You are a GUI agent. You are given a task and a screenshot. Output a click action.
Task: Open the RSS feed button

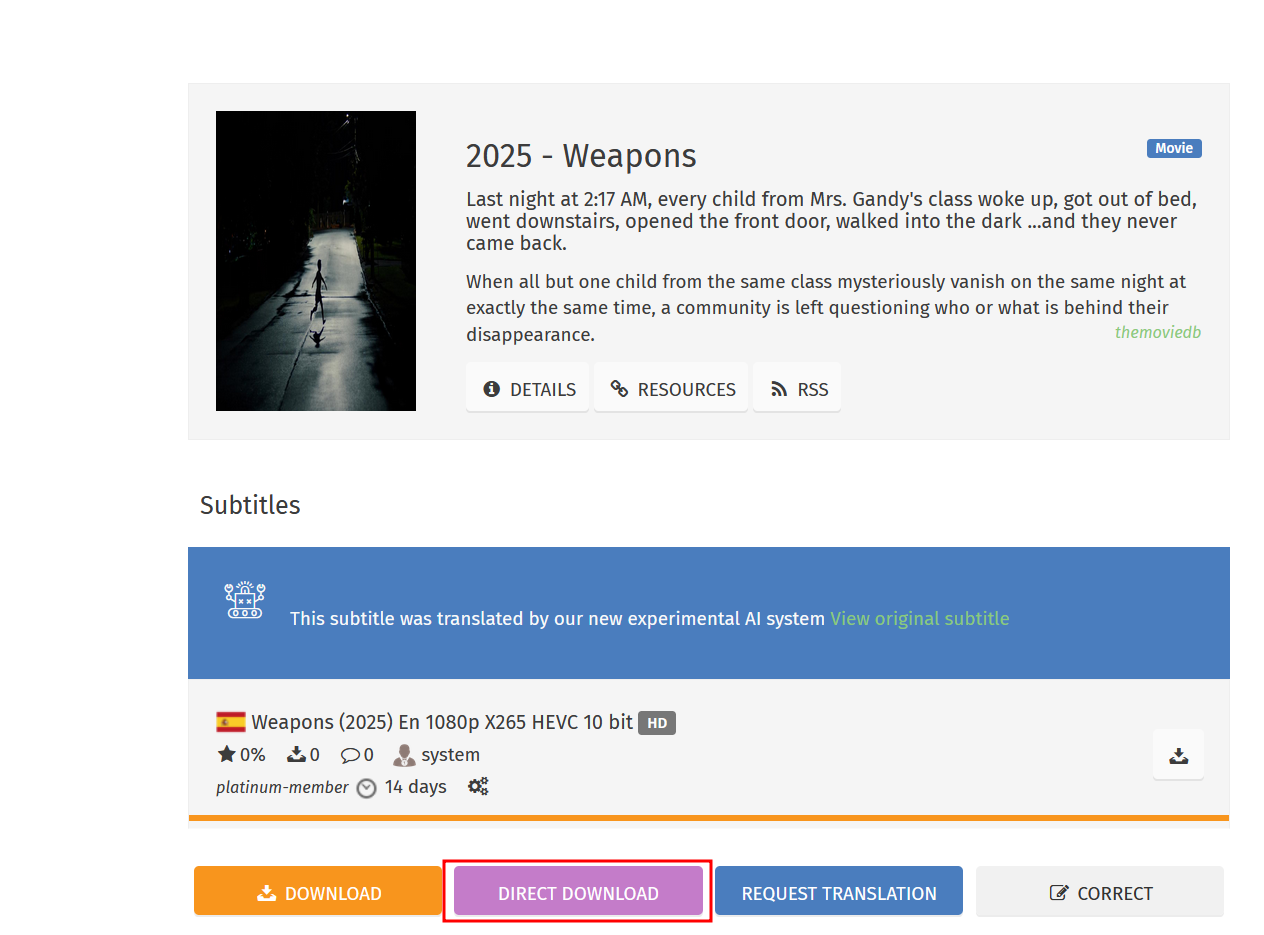[x=797, y=389]
